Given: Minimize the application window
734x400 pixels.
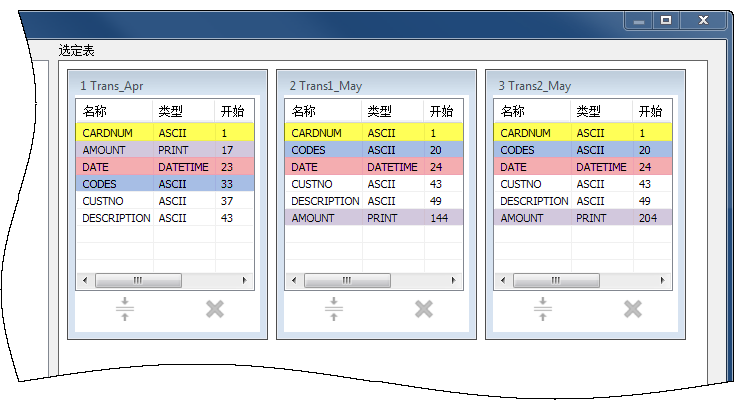Looking at the screenshot, I should [x=638, y=19].
